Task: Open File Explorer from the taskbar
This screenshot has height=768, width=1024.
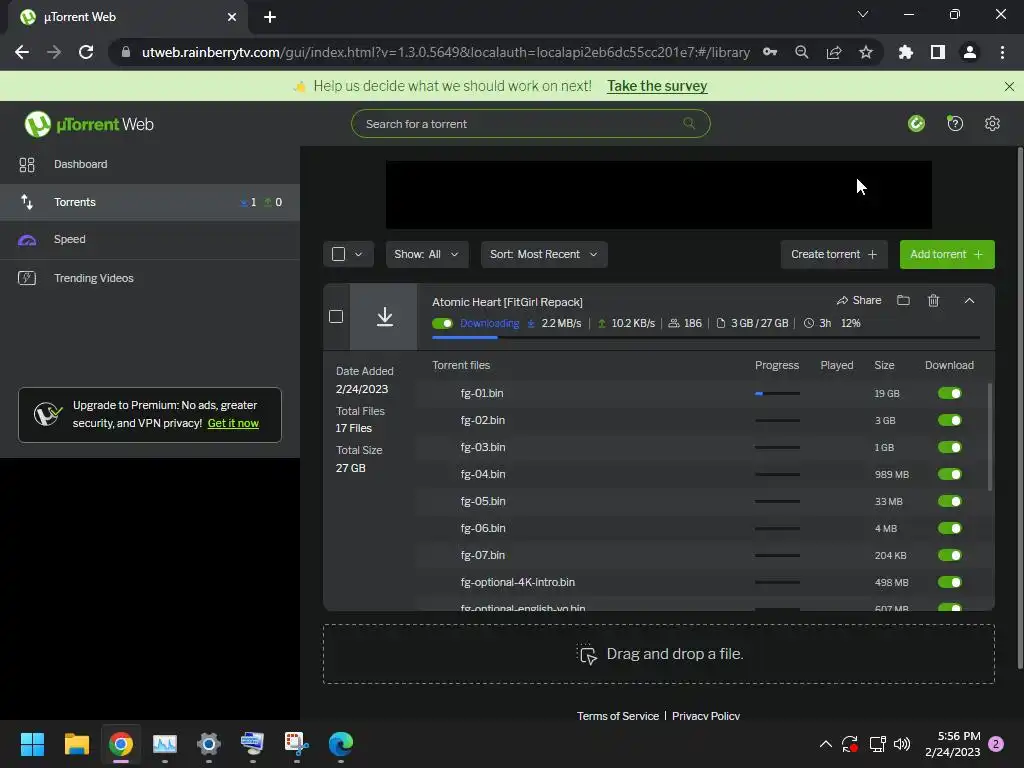Action: tap(76, 744)
